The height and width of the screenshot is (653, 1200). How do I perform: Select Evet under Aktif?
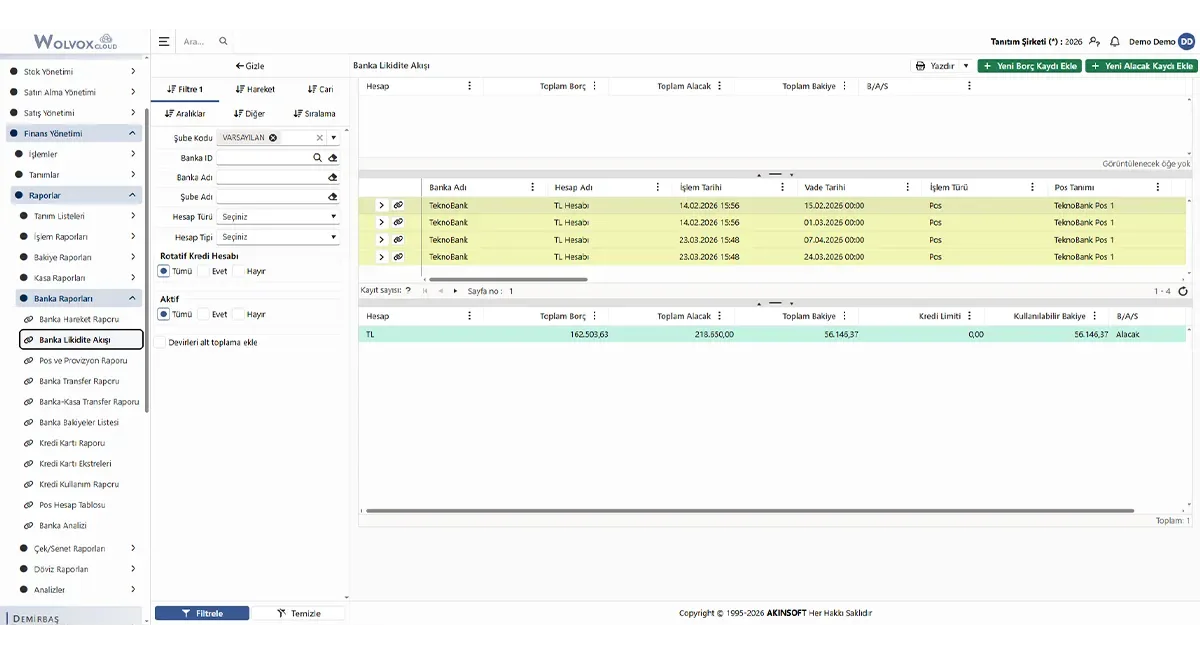[x=203, y=314]
